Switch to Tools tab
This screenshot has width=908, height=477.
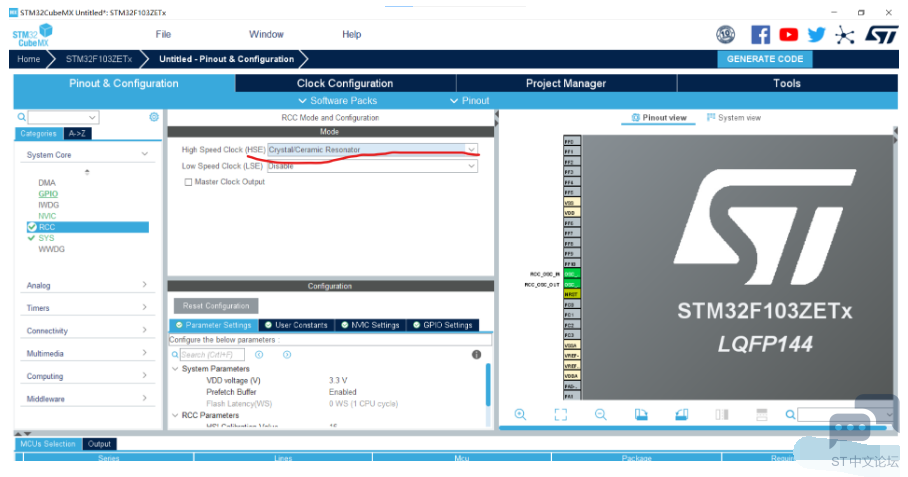[787, 83]
